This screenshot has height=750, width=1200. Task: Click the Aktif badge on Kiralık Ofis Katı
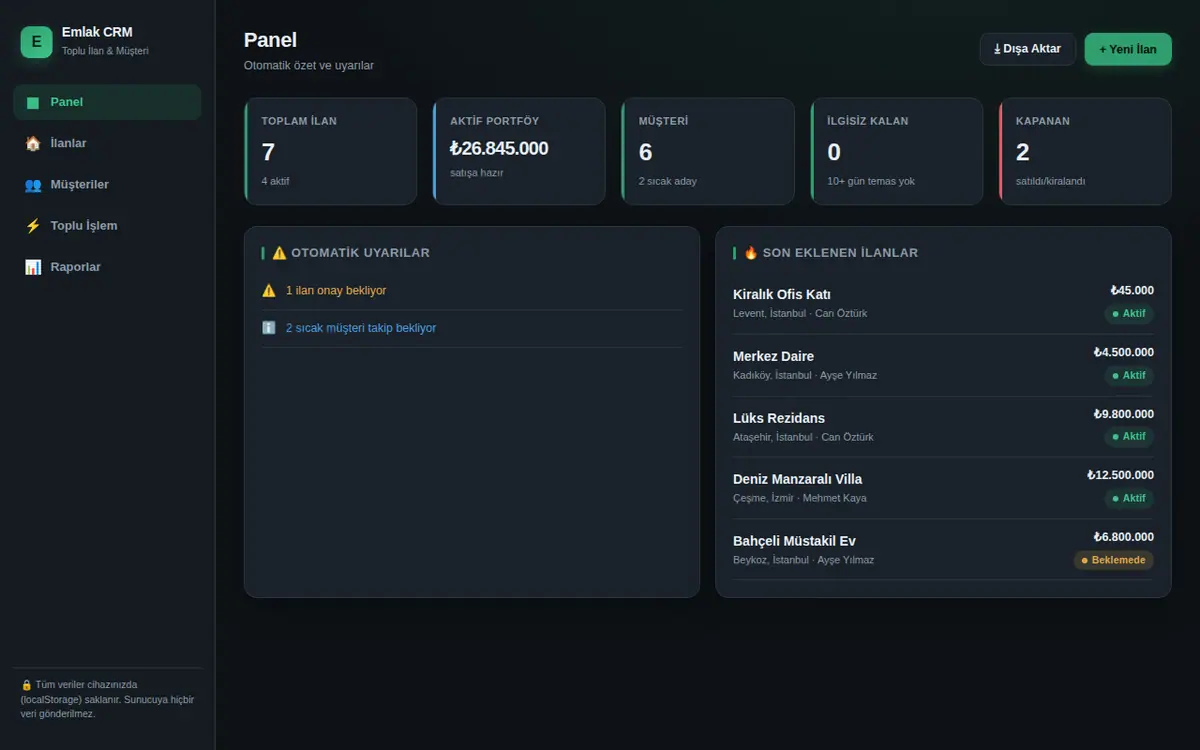pyautogui.click(x=1129, y=314)
